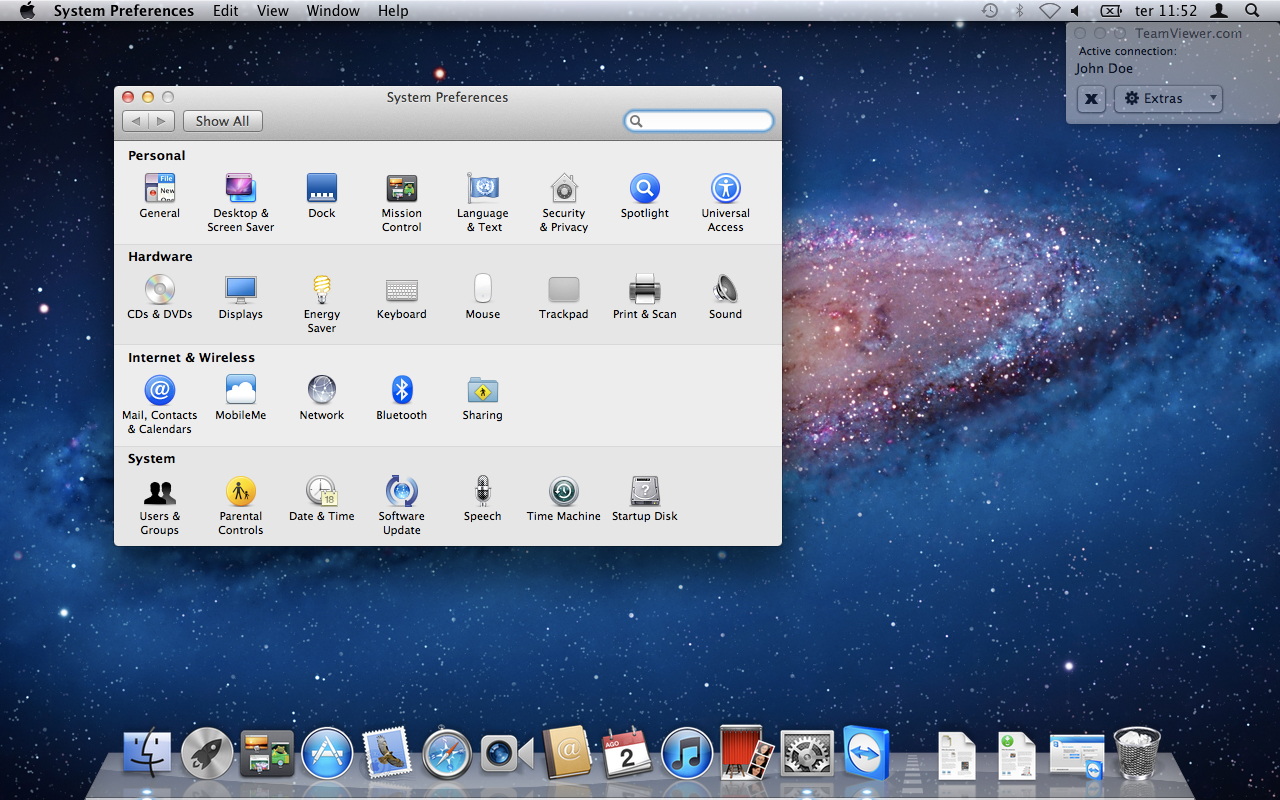Open the Sharing preferences pane

coord(482,391)
